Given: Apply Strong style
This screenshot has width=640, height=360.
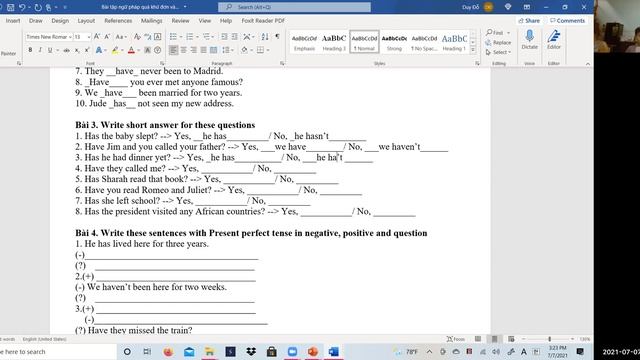Looking at the screenshot, I should (x=394, y=42).
